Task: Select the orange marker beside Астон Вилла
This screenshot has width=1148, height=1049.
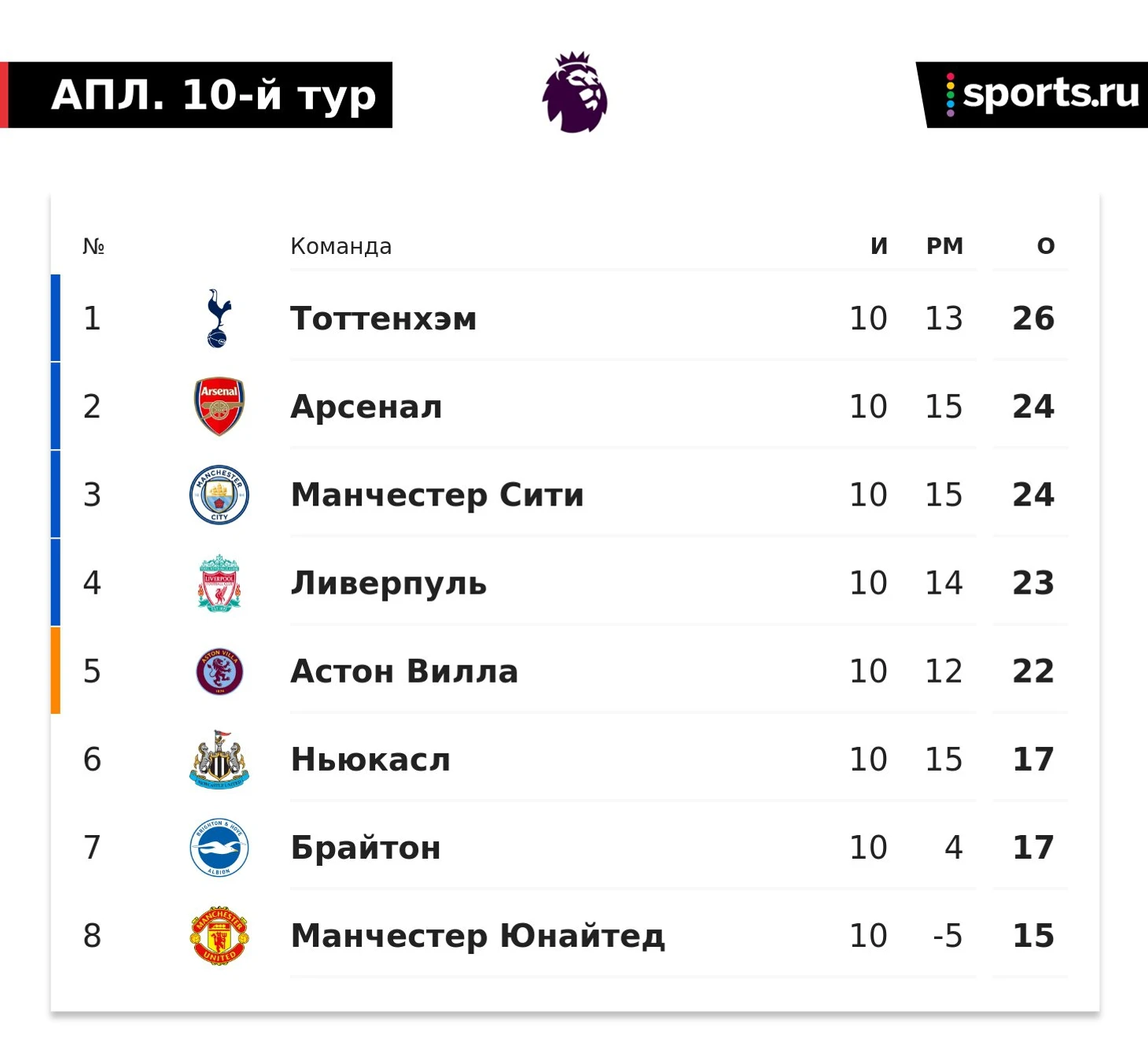Action: point(56,670)
